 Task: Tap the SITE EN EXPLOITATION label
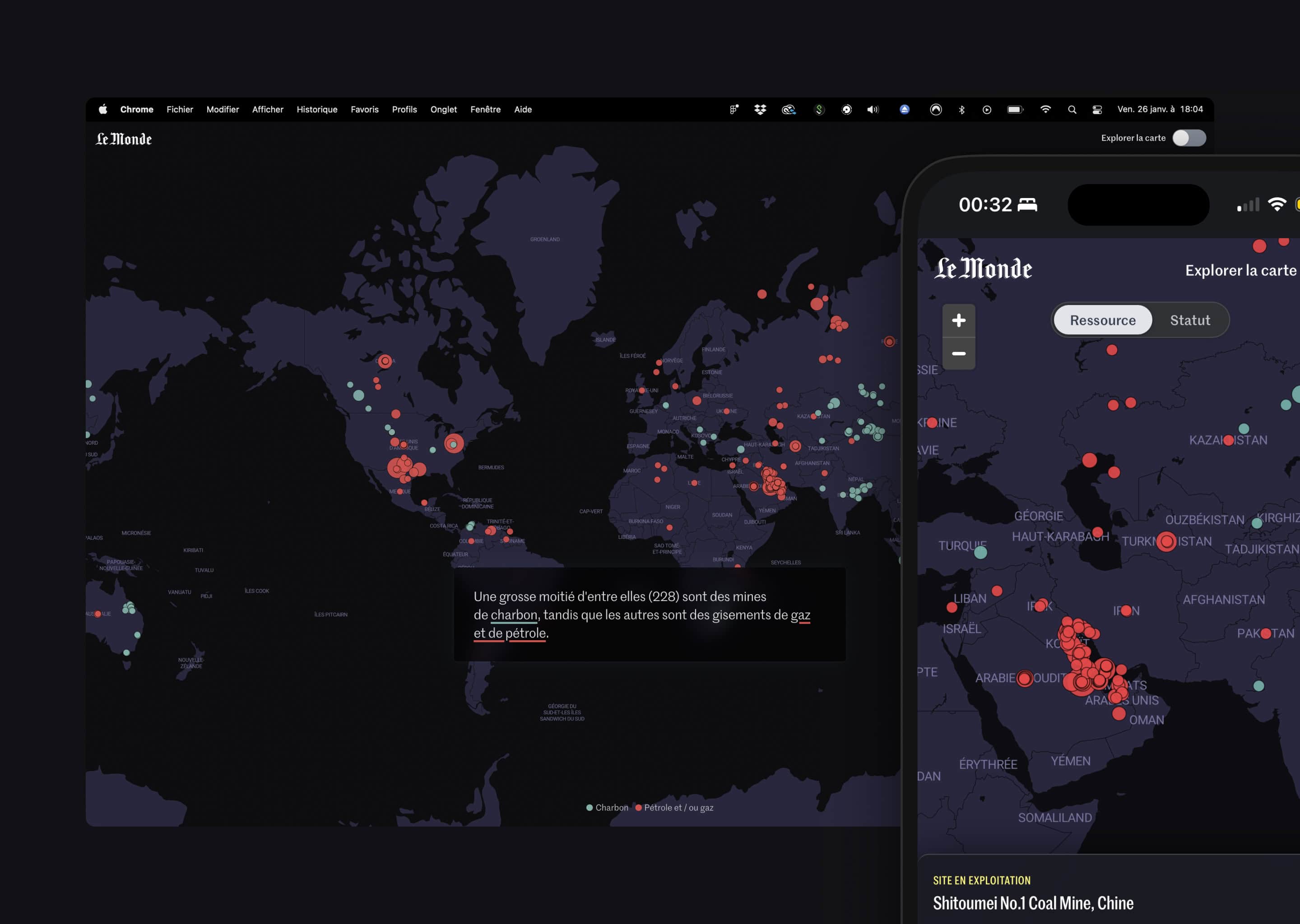982,880
